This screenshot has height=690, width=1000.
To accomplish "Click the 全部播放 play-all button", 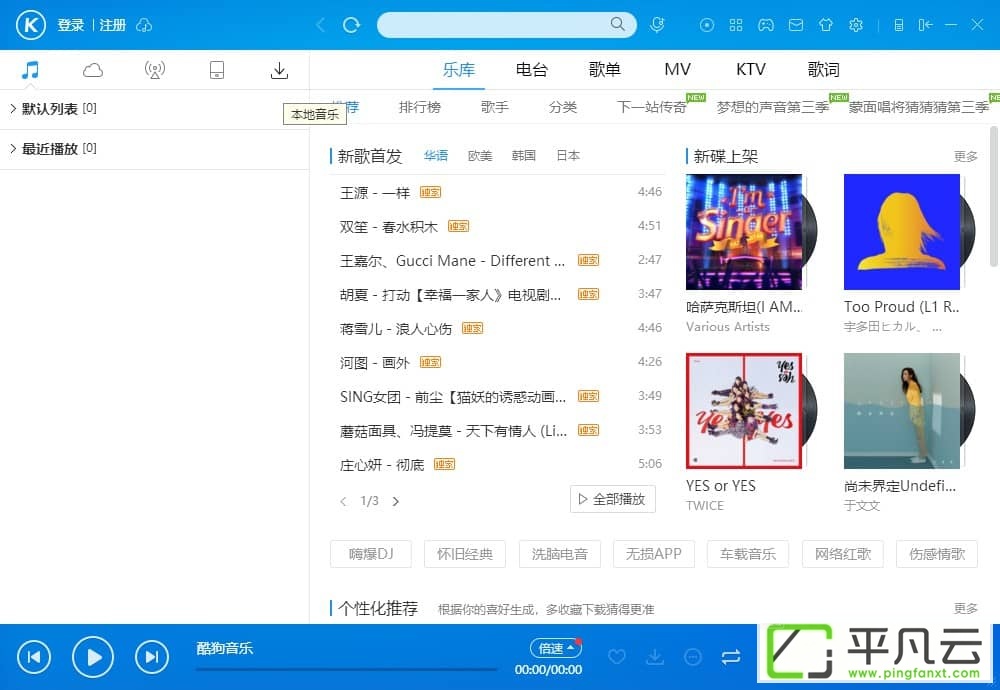I will coord(612,499).
